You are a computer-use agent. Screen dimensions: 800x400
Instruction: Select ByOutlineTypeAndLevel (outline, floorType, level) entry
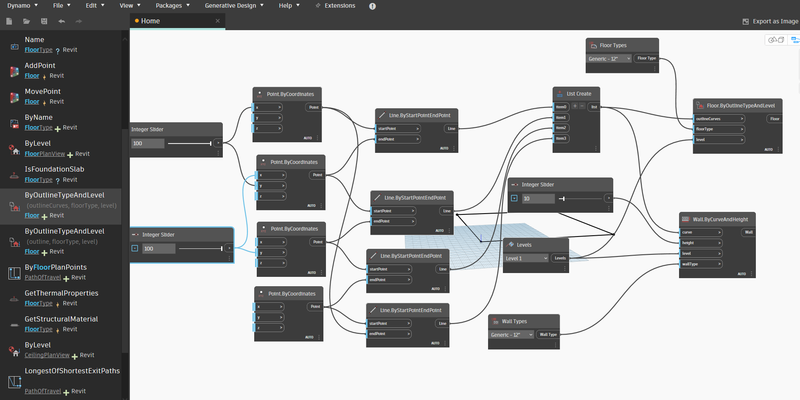(61, 241)
